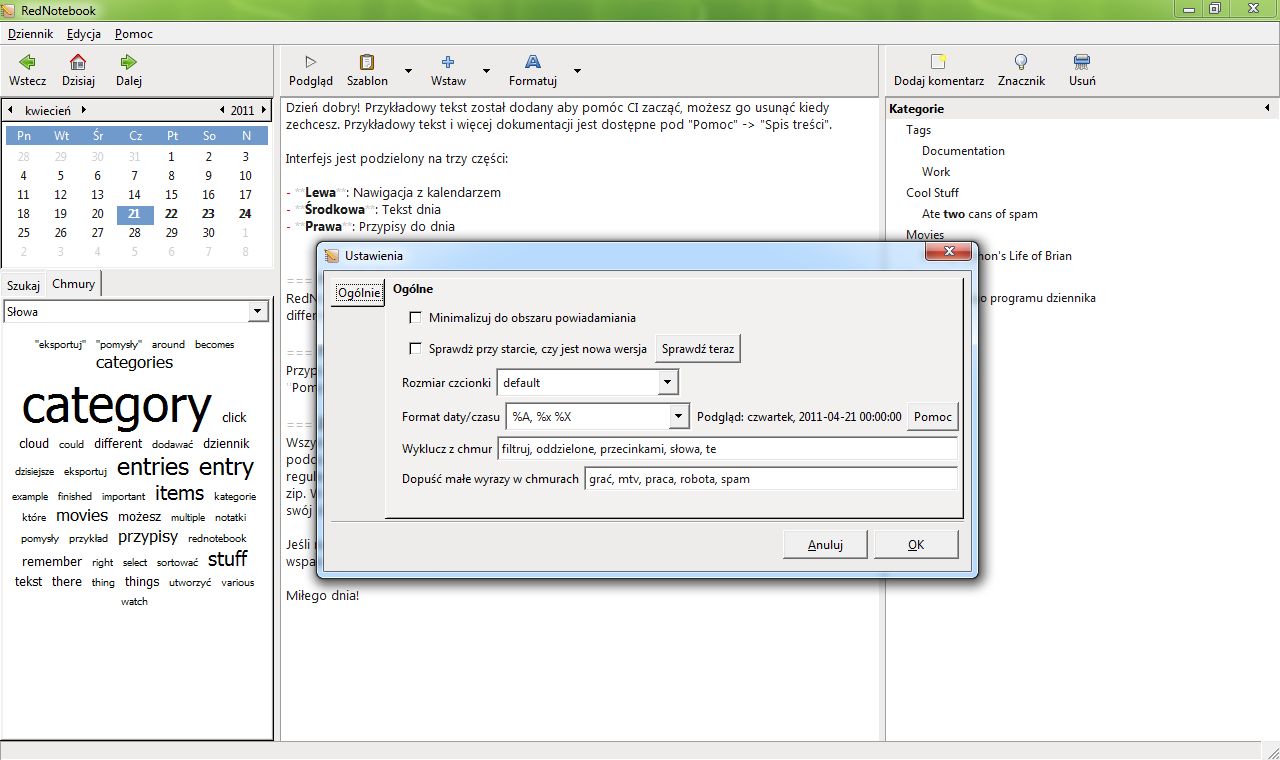Select "Ate two cans of spam" entry
The width and height of the screenshot is (1280, 760).
click(980, 214)
